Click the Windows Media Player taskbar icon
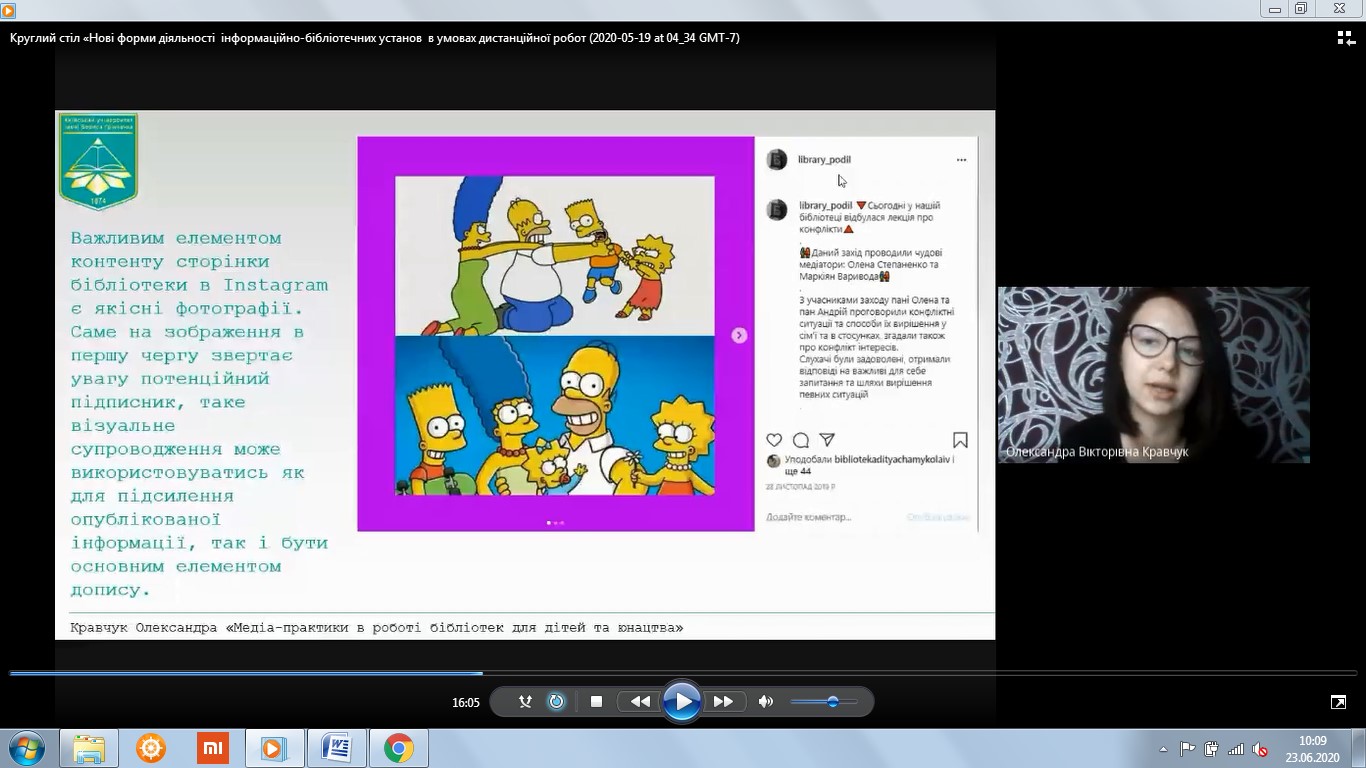 pyautogui.click(x=274, y=748)
